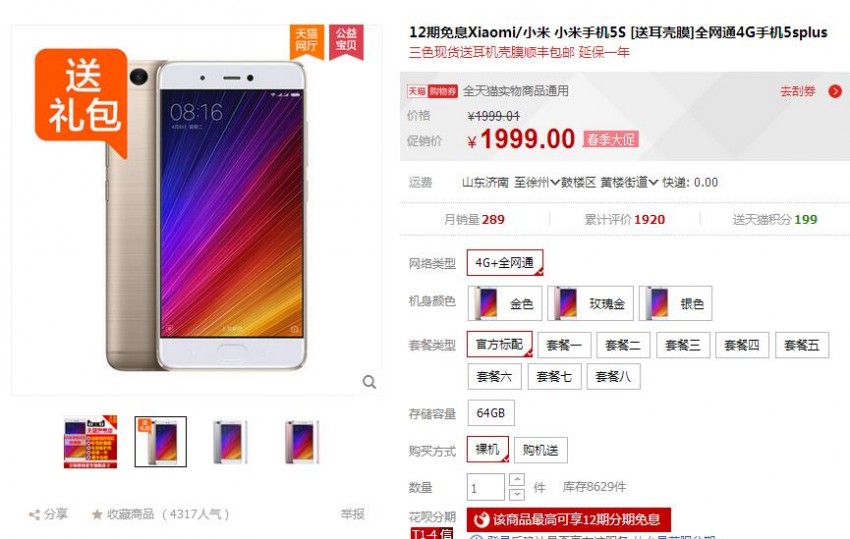Screen dimensions: 850x539
Task: Increase quantity with the up arrow
Action: [517, 480]
